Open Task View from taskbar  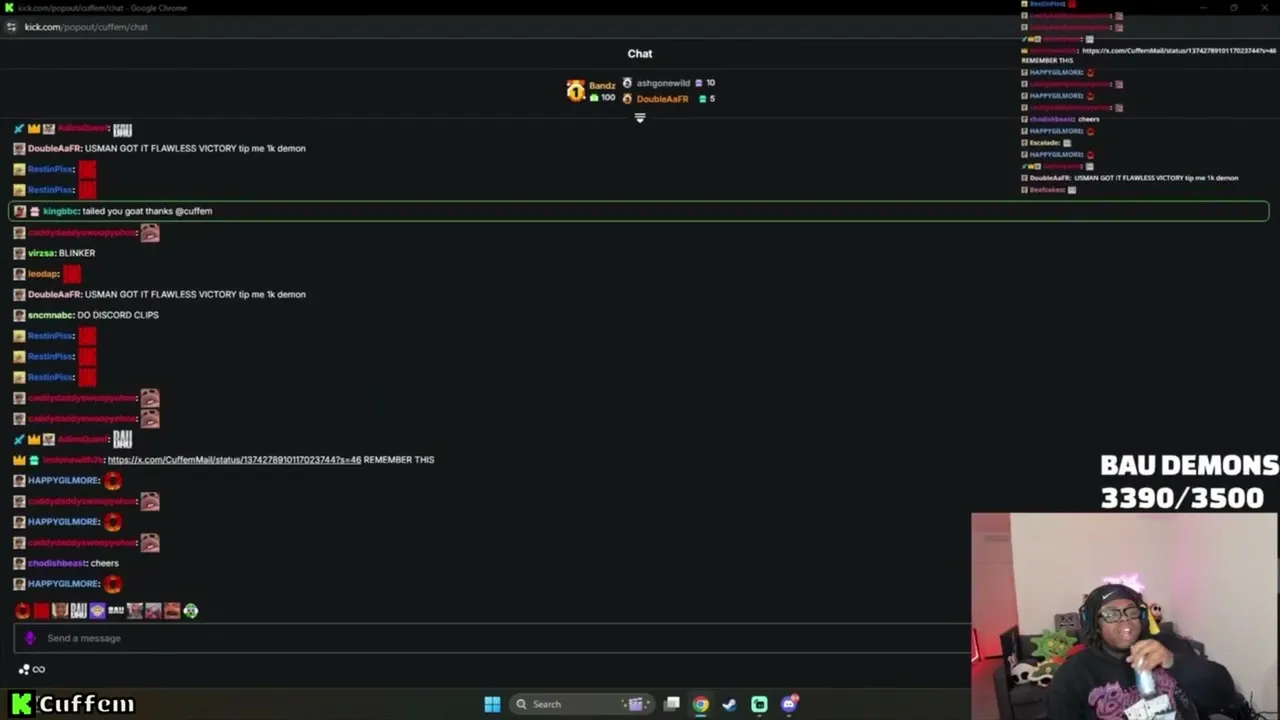(672, 704)
